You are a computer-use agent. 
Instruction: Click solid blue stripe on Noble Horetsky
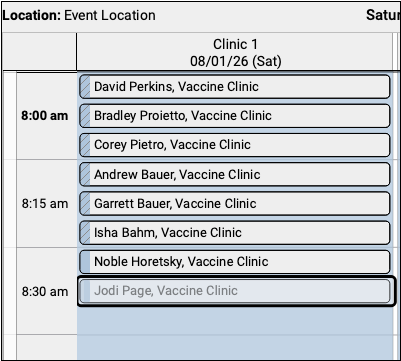(x=85, y=262)
